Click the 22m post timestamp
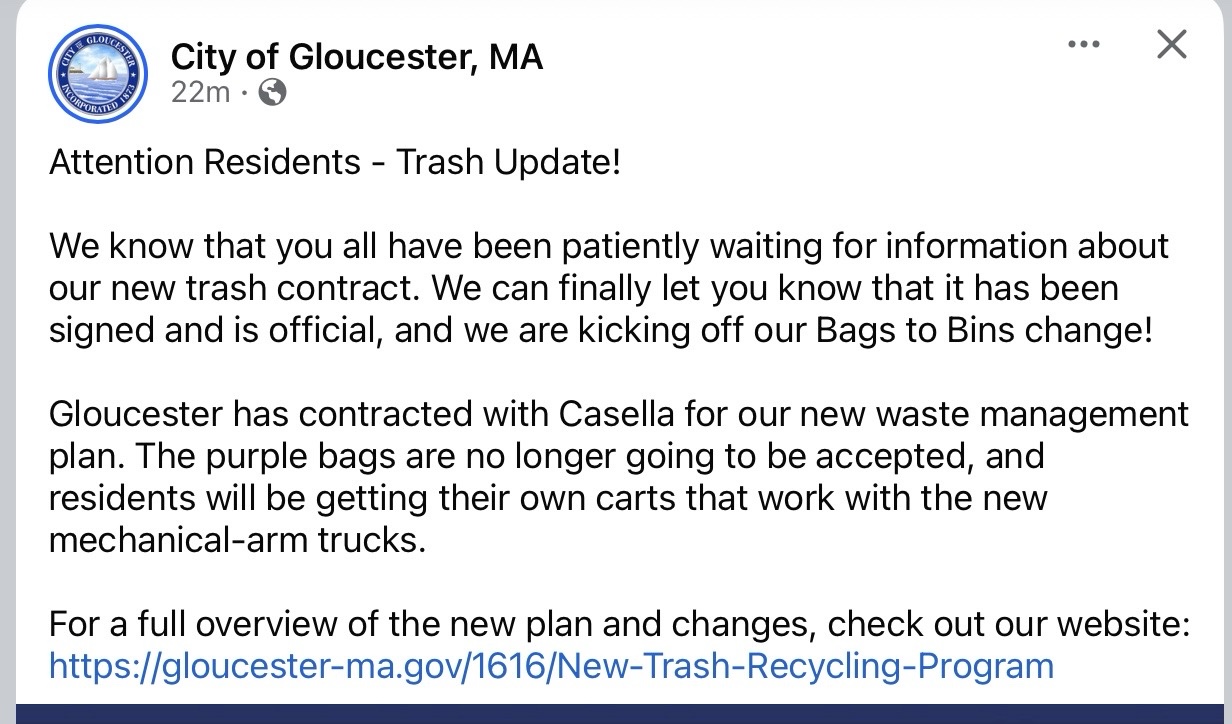Viewport: 1232px width, 724px height. coord(200,92)
